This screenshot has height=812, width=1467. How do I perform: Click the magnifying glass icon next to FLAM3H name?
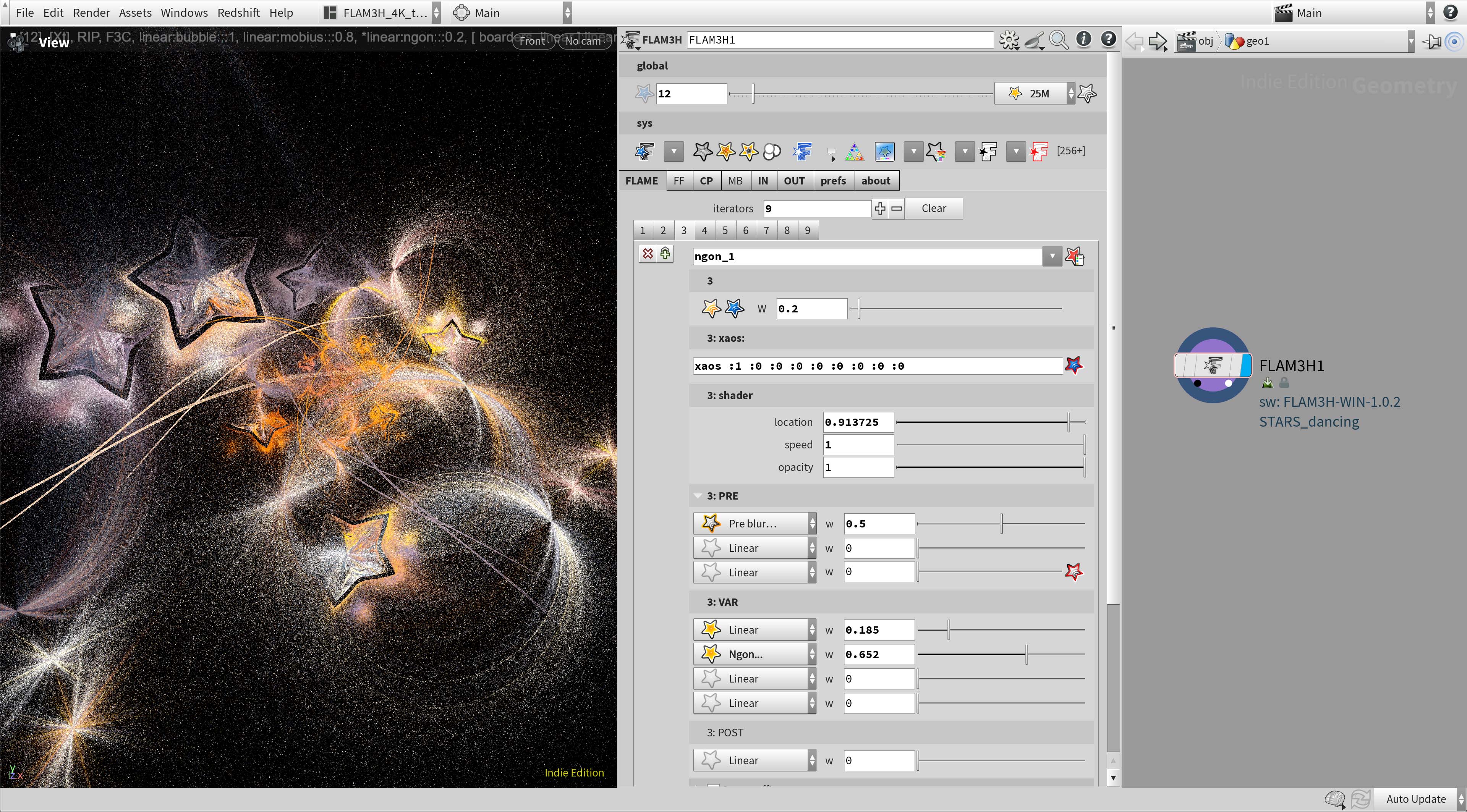tap(1059, 40)
